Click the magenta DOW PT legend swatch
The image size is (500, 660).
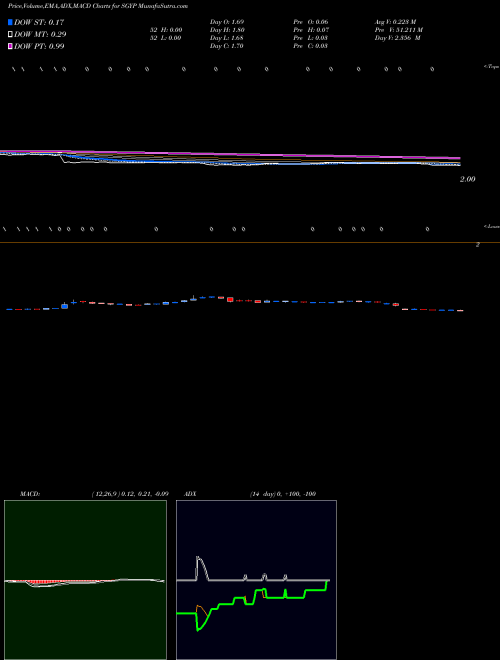click(10, 46)
